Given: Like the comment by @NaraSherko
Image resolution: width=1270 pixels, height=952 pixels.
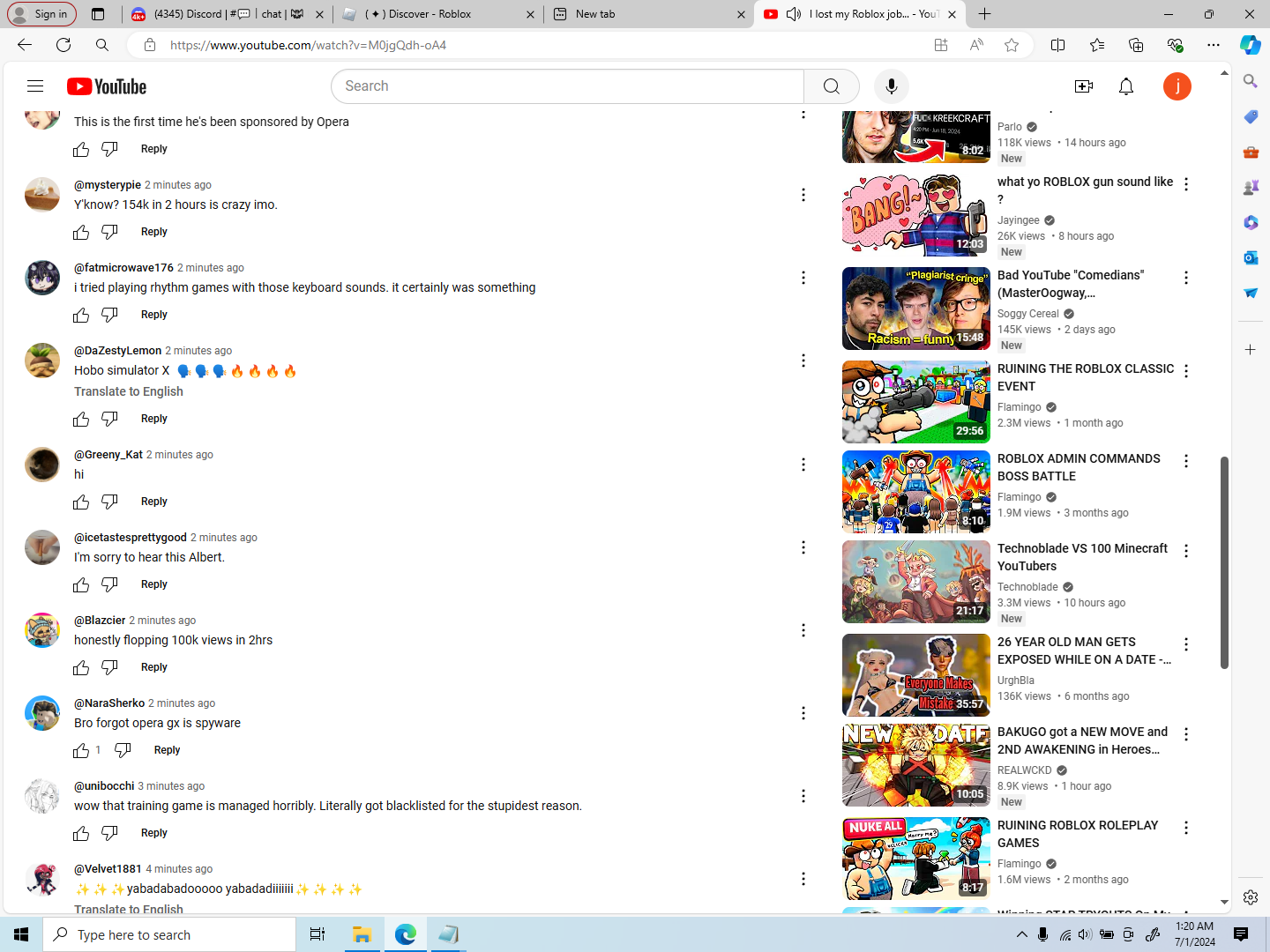Looking at the screenshot, I should point(81,750).
